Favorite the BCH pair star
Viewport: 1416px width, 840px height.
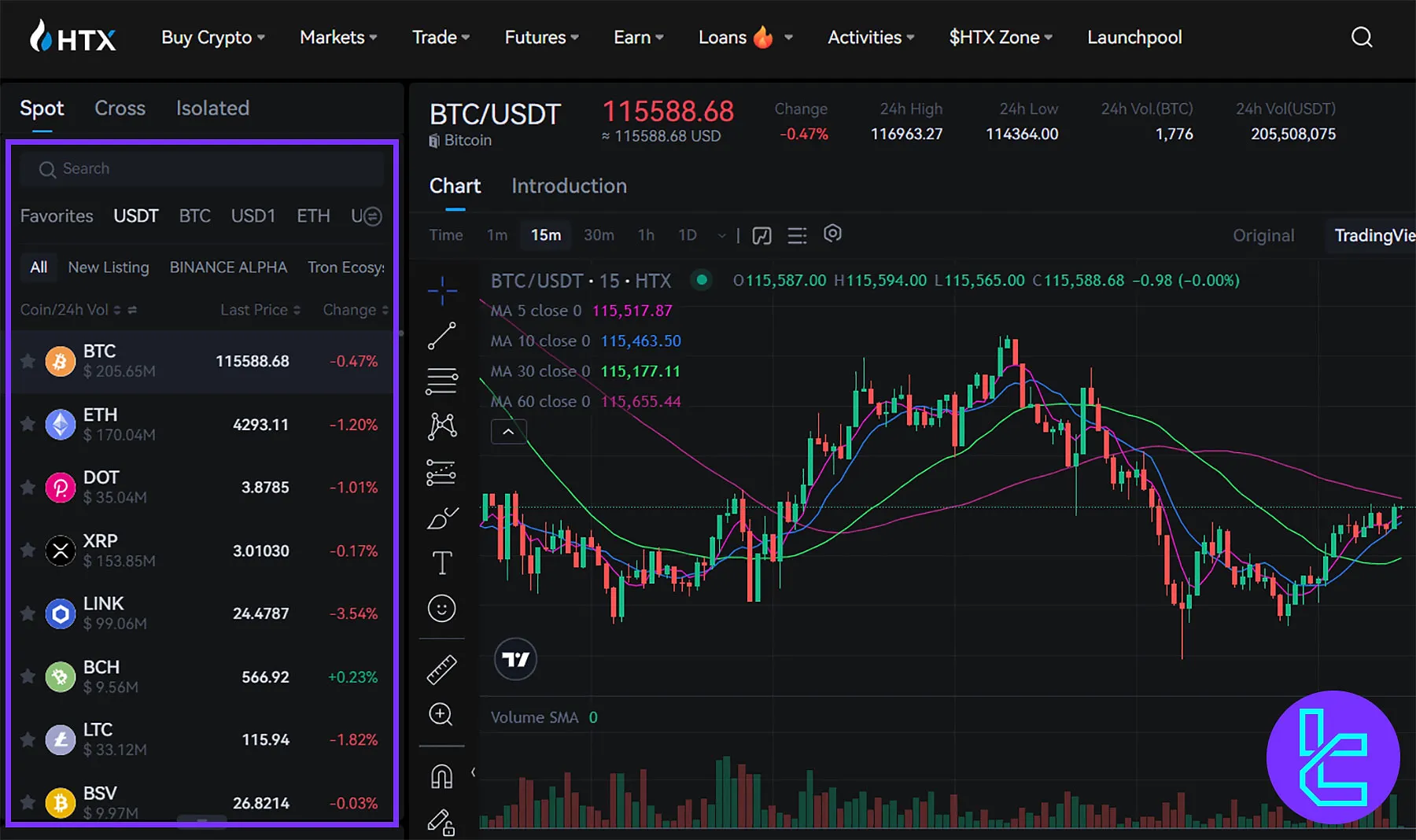click(28, 676)
